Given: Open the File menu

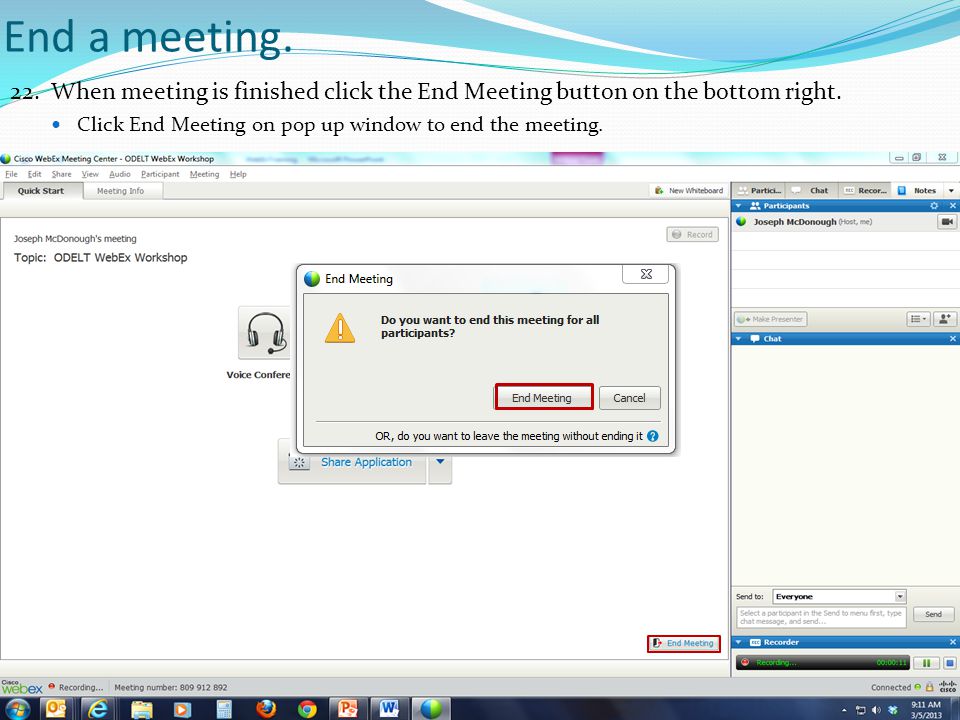Looking at the screenshot, I should (x=11, y=174).
